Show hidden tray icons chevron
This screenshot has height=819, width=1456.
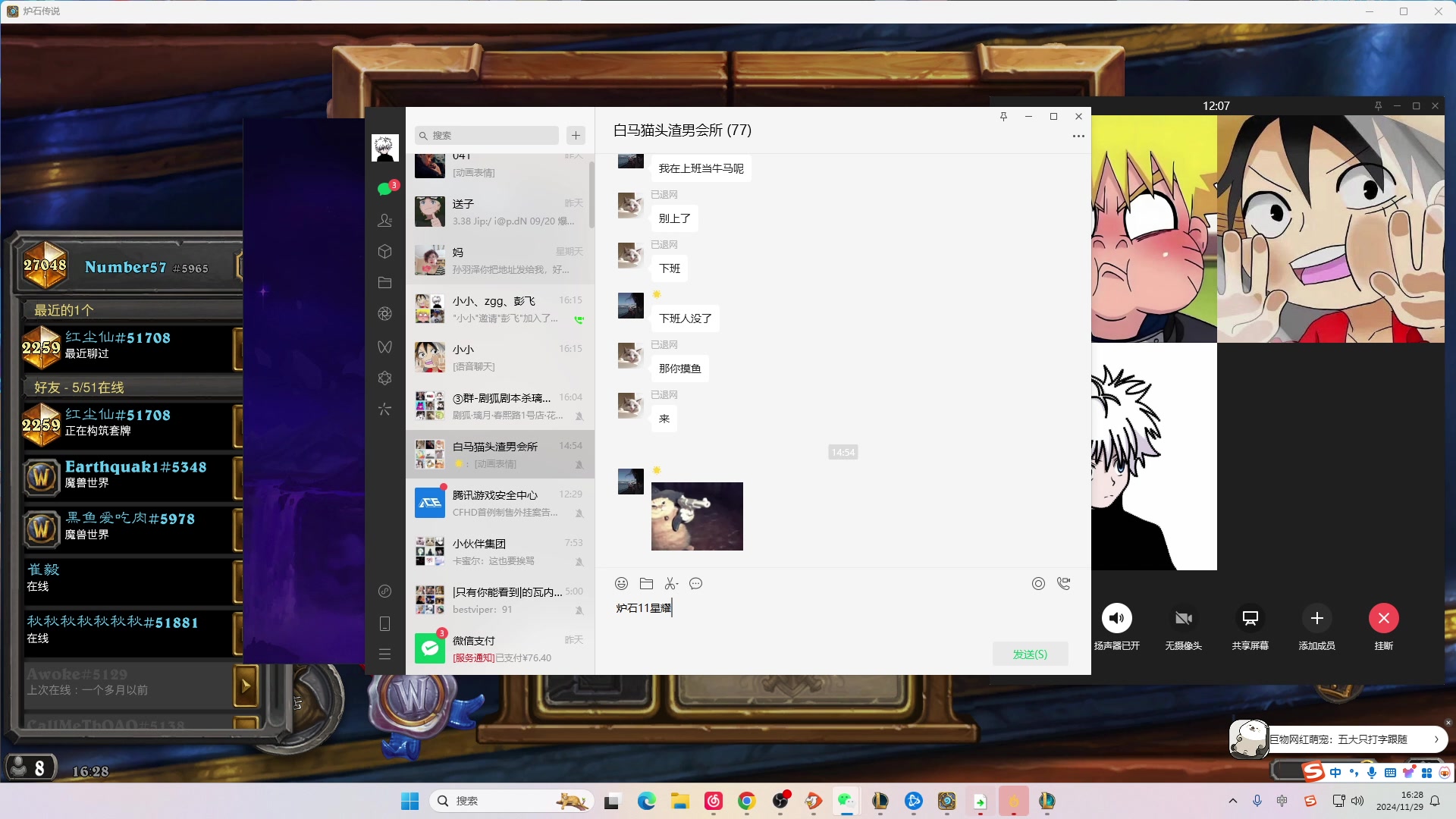1233,801
